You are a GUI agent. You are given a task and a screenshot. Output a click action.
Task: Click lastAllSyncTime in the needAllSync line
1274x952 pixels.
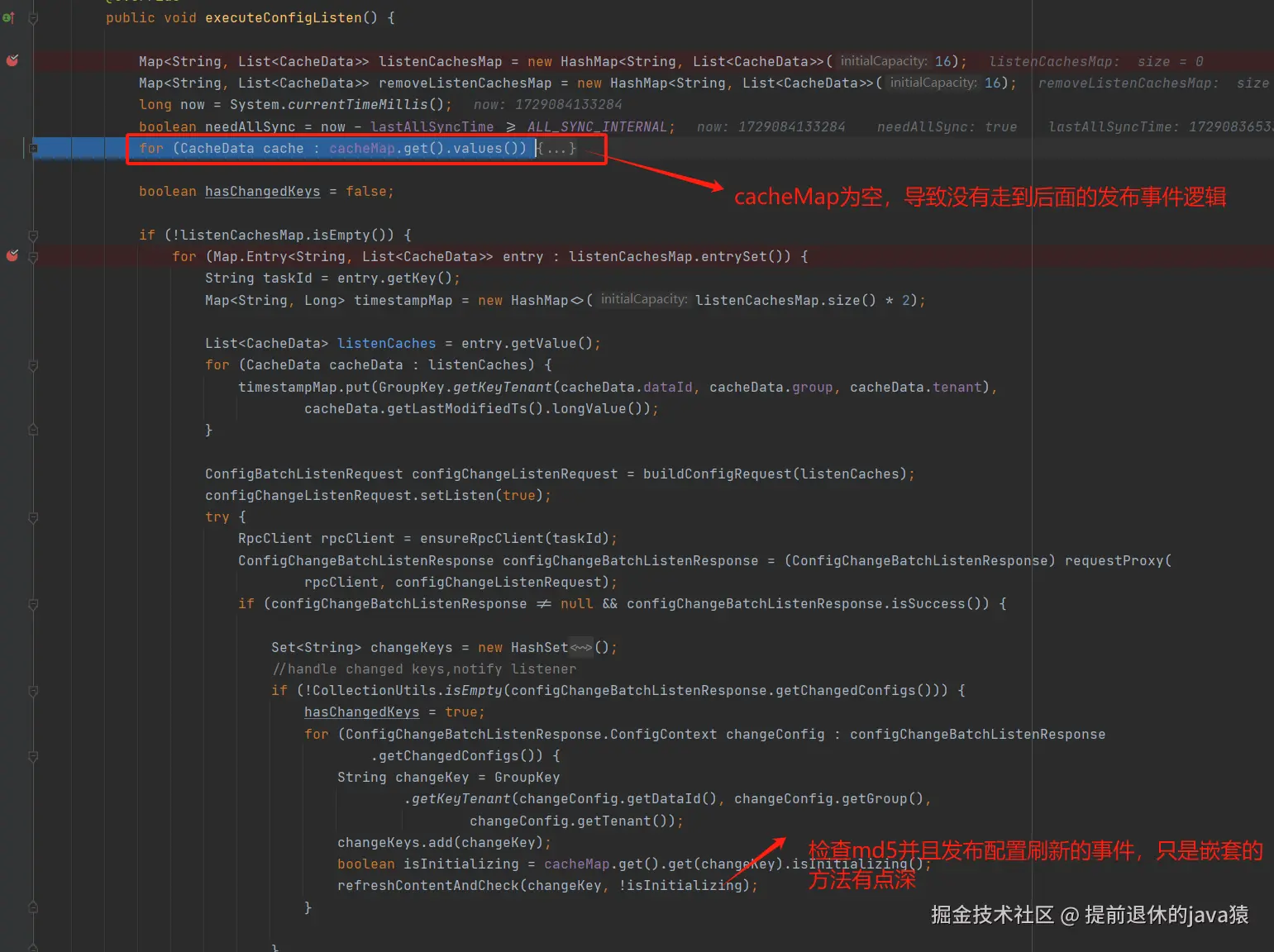(432, 126)
